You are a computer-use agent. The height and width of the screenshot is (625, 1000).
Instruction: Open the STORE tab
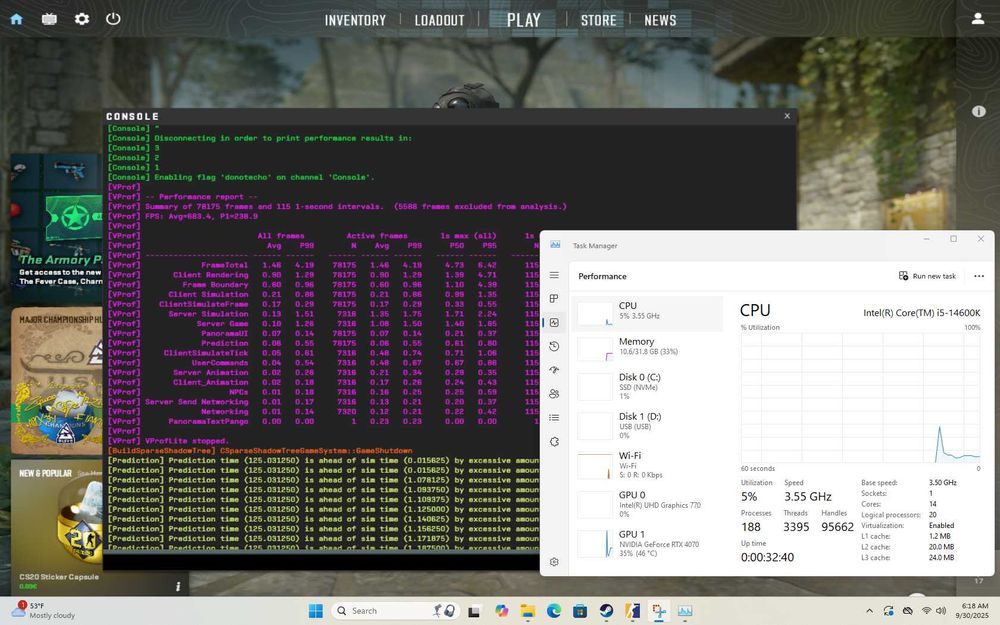click(598, 20)
